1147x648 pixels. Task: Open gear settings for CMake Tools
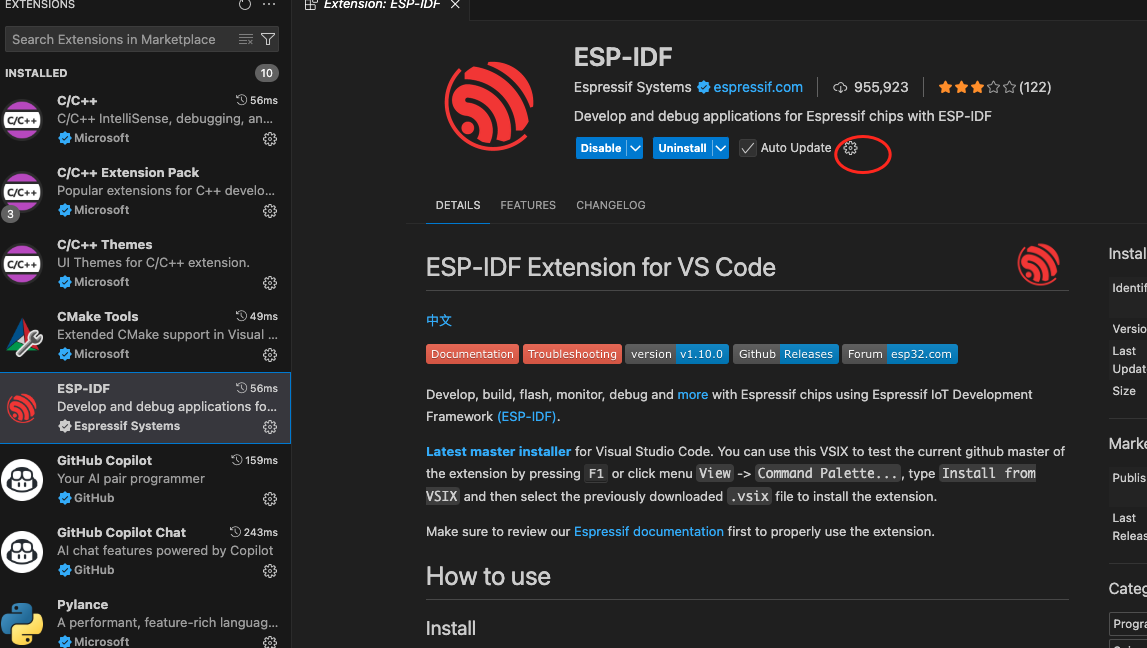pos(270,355)
